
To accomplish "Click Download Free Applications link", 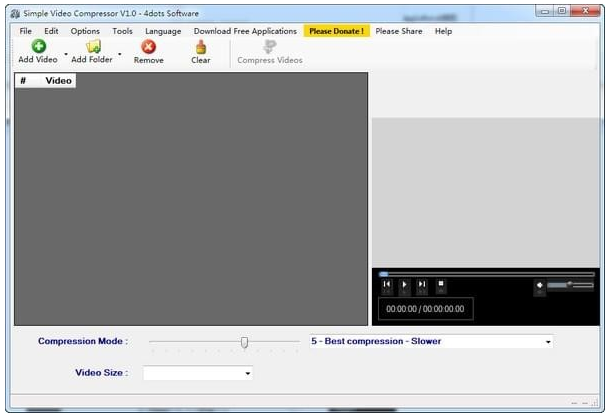I will [x=245, y=31].
